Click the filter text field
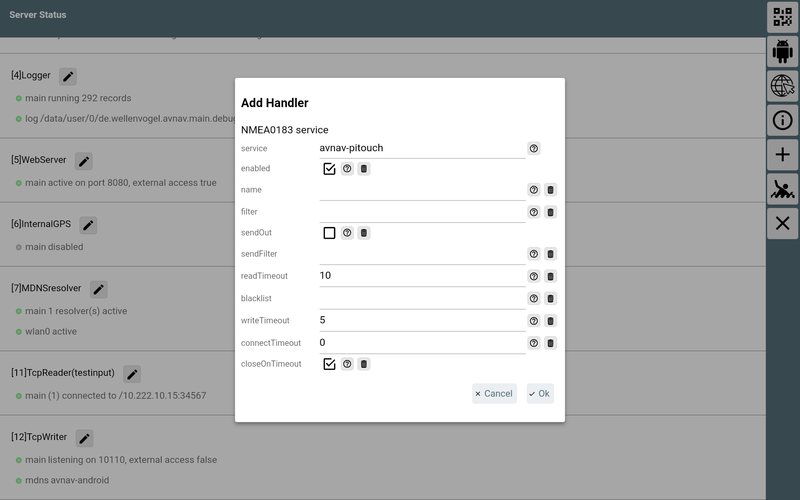Screen dimensions: 800x500 pos(421,212)
